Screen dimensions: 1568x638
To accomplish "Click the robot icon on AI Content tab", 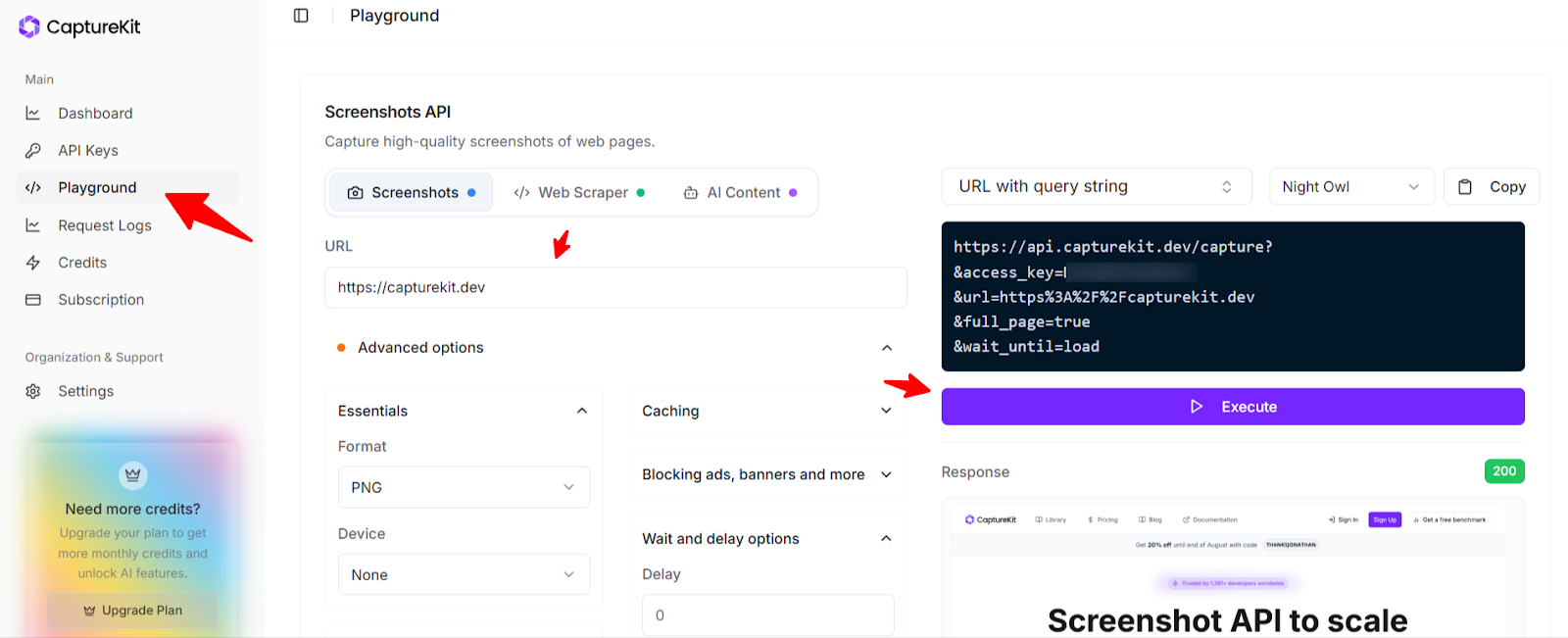I will click(x=691, y=193).
